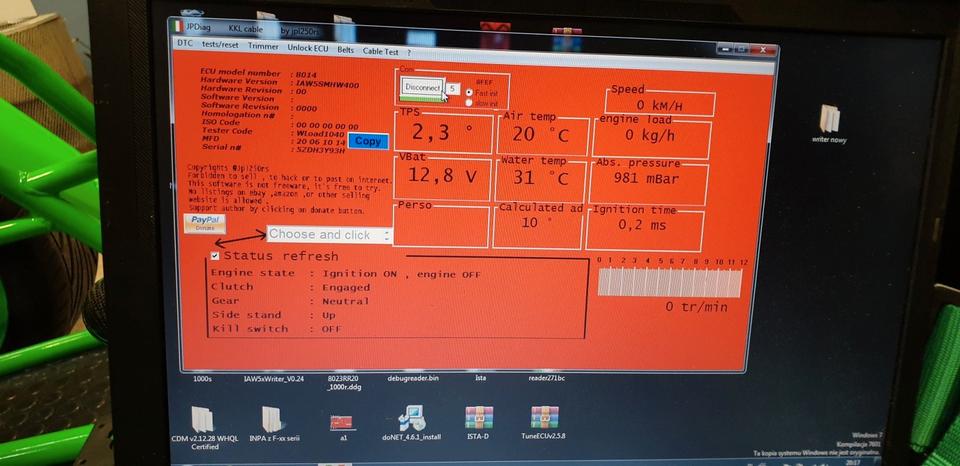Toggle the Status refresh checkbox
The image size is (960, 466).
215,256
